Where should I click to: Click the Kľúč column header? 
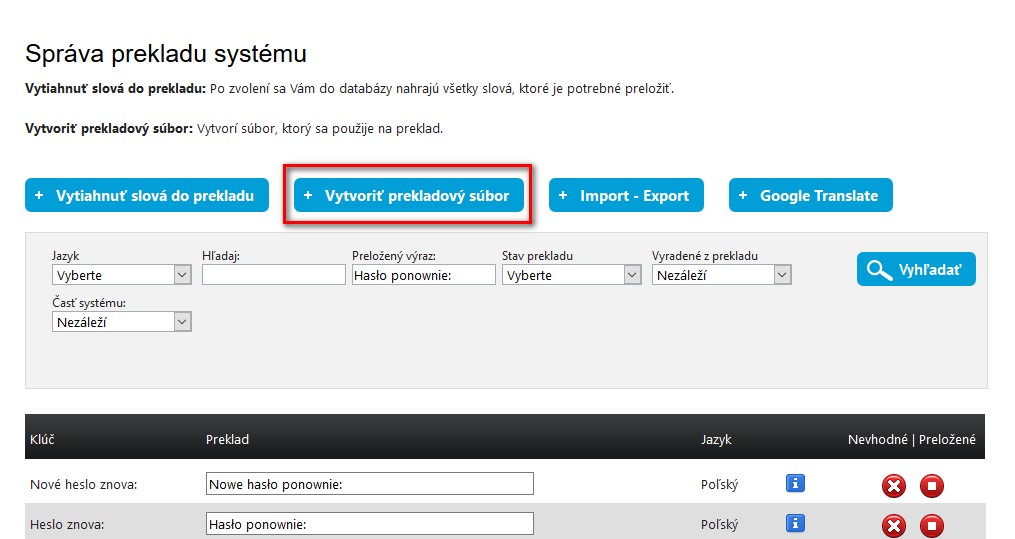[43, 439]
